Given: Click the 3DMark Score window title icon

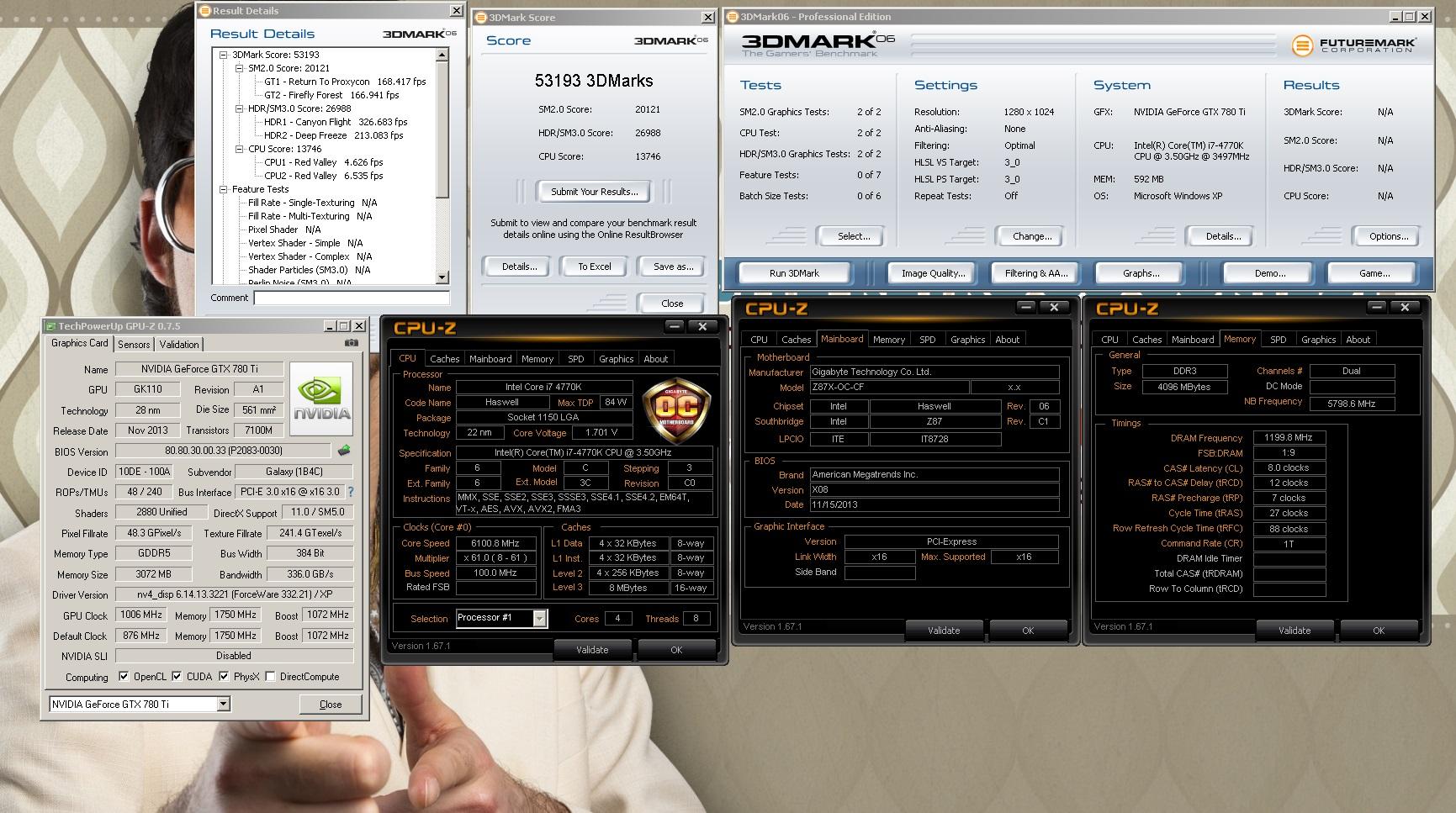Looking at the screenshot, I should (x=480, y=18).
